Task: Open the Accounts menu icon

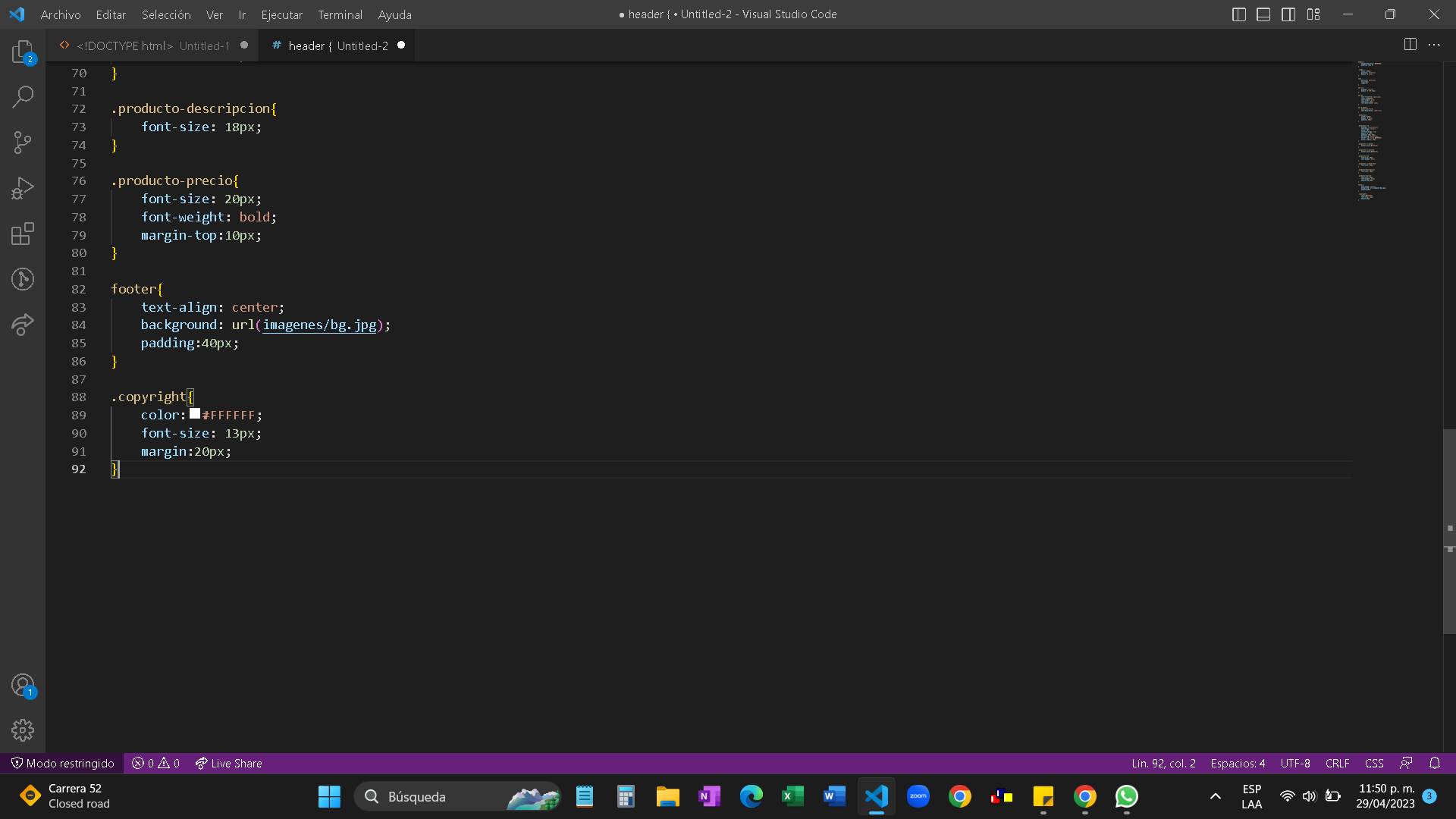Action: (x=23, y=686)
